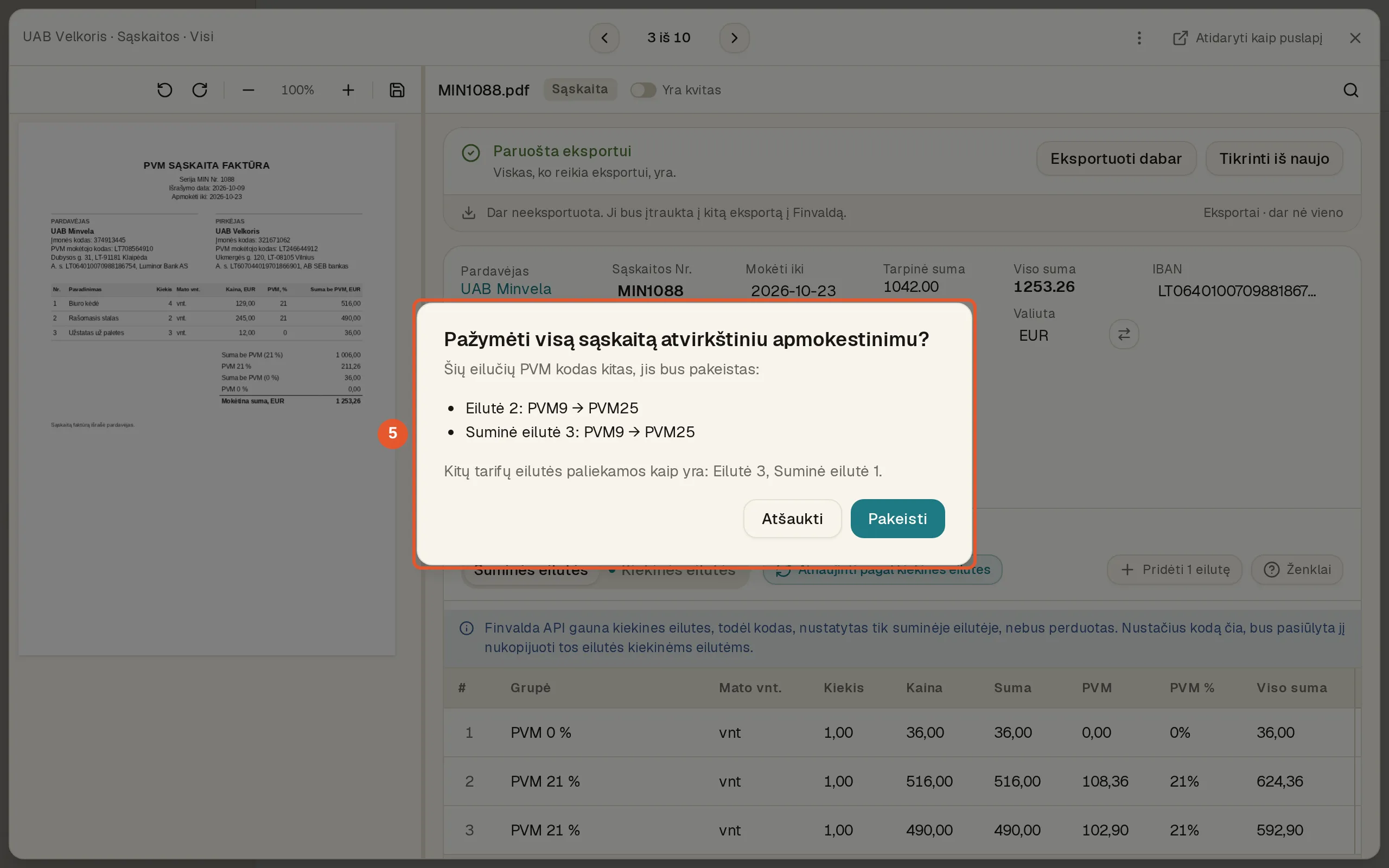Click the PVM % column header

click(1192, 688)
